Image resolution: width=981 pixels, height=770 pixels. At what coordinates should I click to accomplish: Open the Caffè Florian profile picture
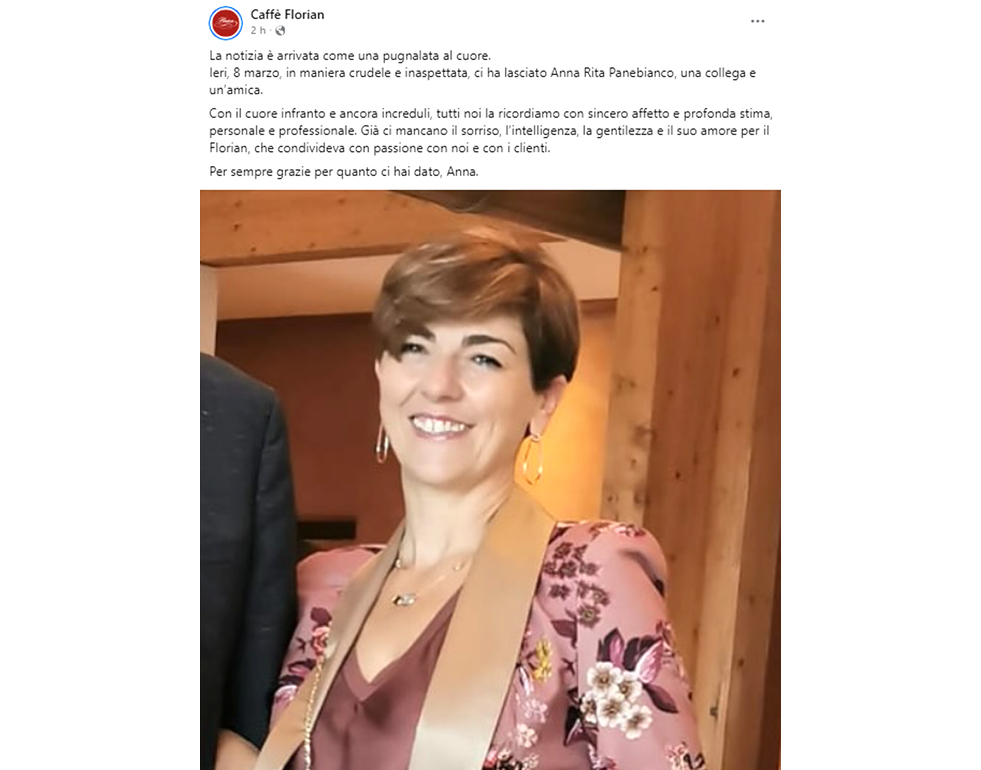coord(225,23)
